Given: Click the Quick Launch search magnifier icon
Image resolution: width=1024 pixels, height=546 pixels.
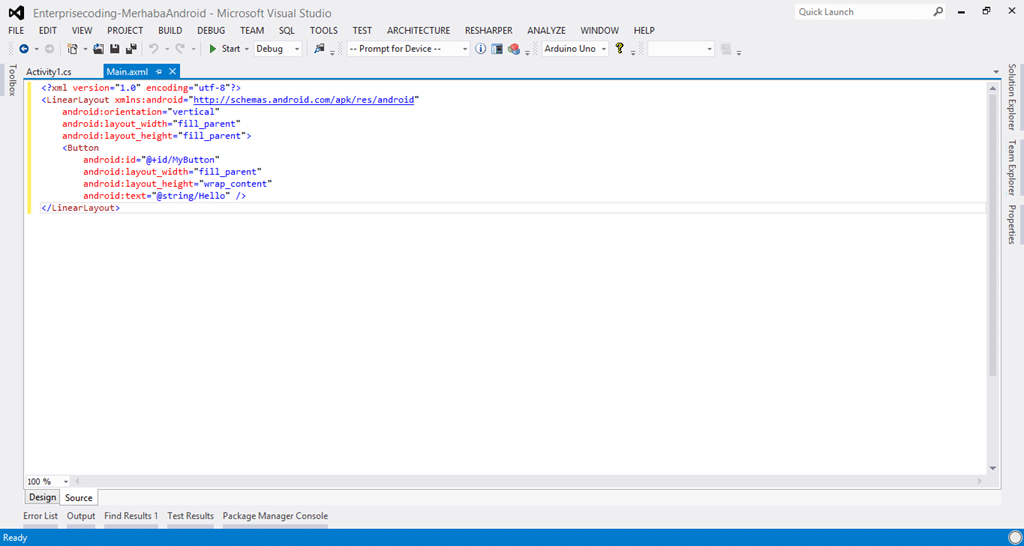Looking at the screenshot, I should click(x=938, y=12).
